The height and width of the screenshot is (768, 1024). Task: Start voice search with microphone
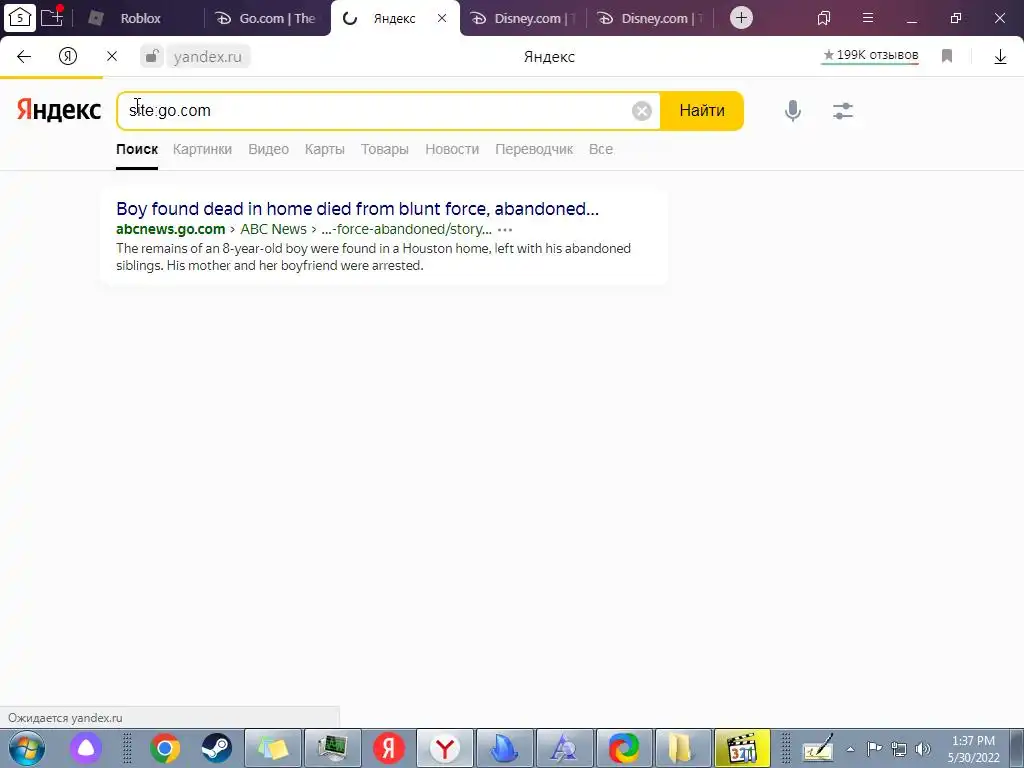tap(793, 111)
